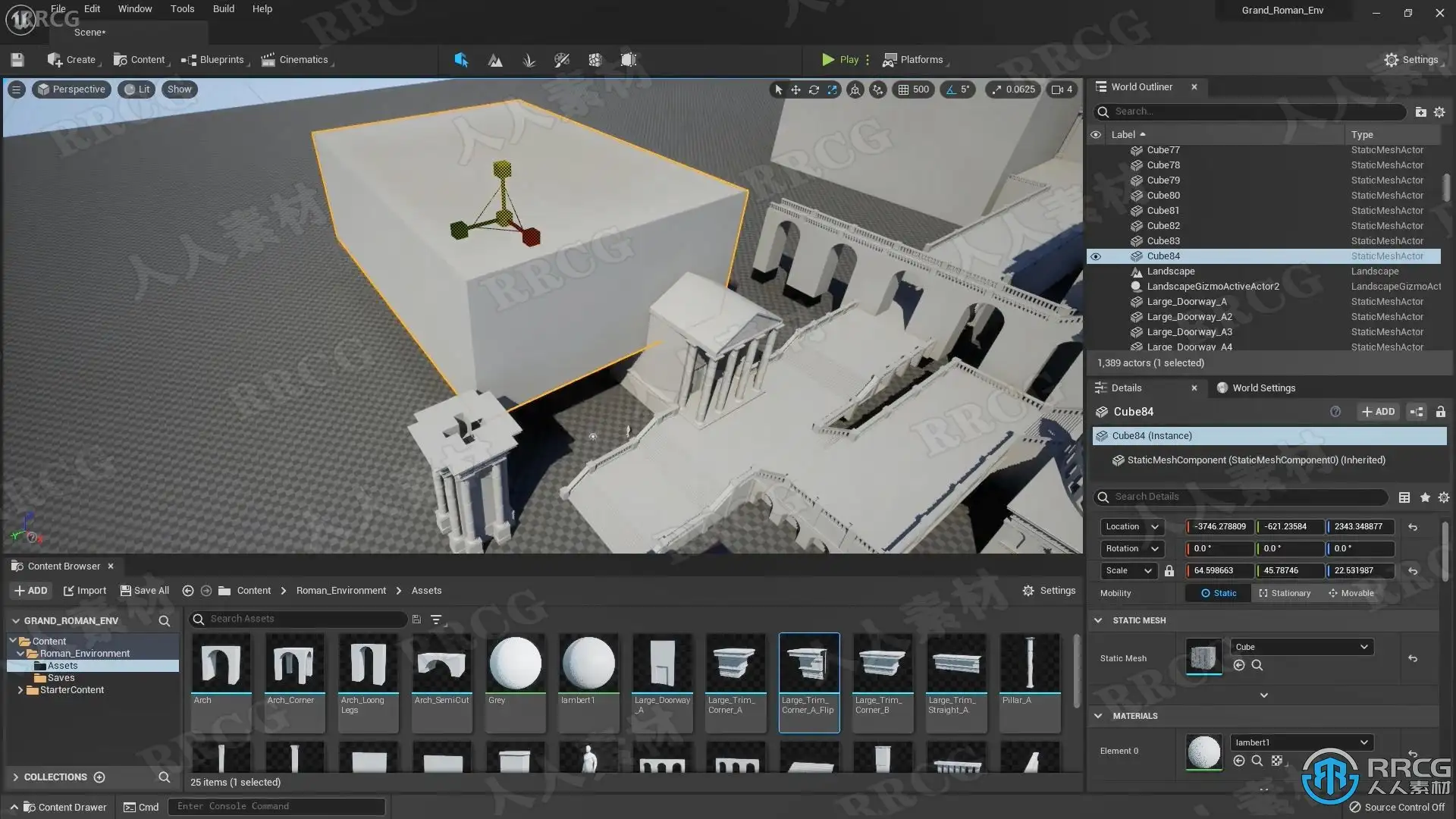The image size is (1456, 819).
Task: Select the Landscape mode icon in toolbar
Action: point(495,60)
